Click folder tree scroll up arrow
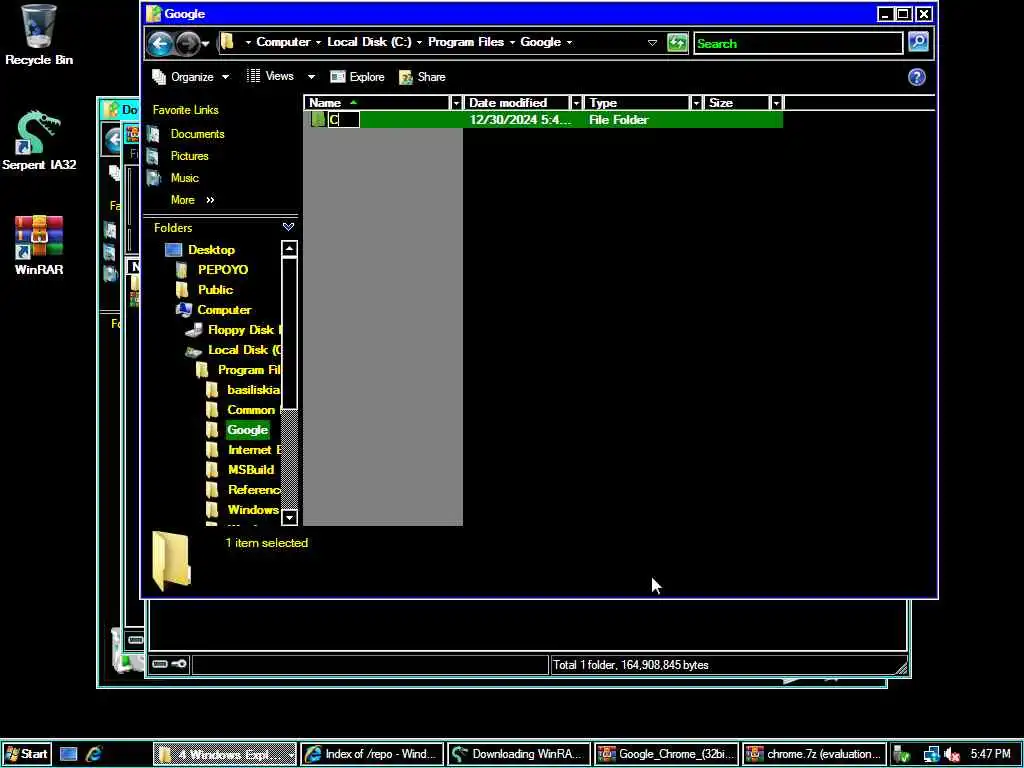 point(289,249)
